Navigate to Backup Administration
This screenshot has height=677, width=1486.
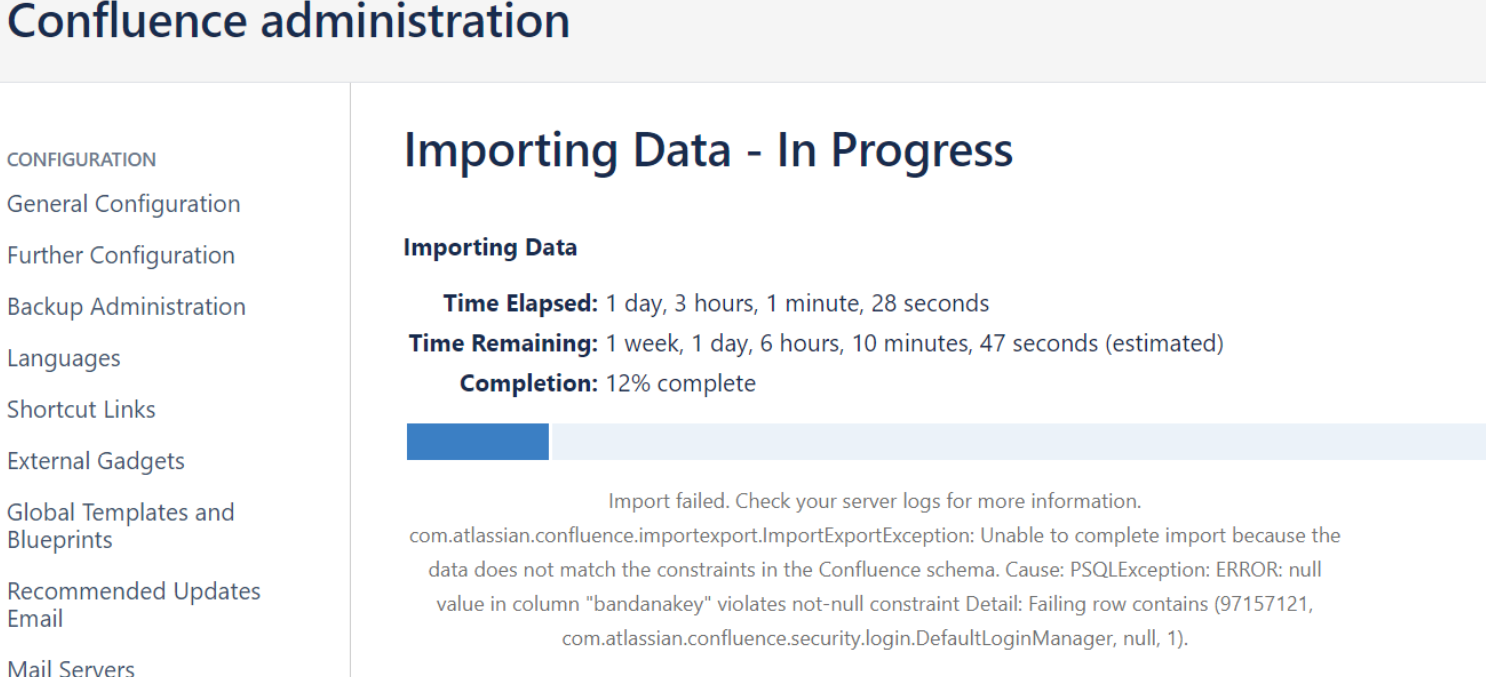coord(126,307)
